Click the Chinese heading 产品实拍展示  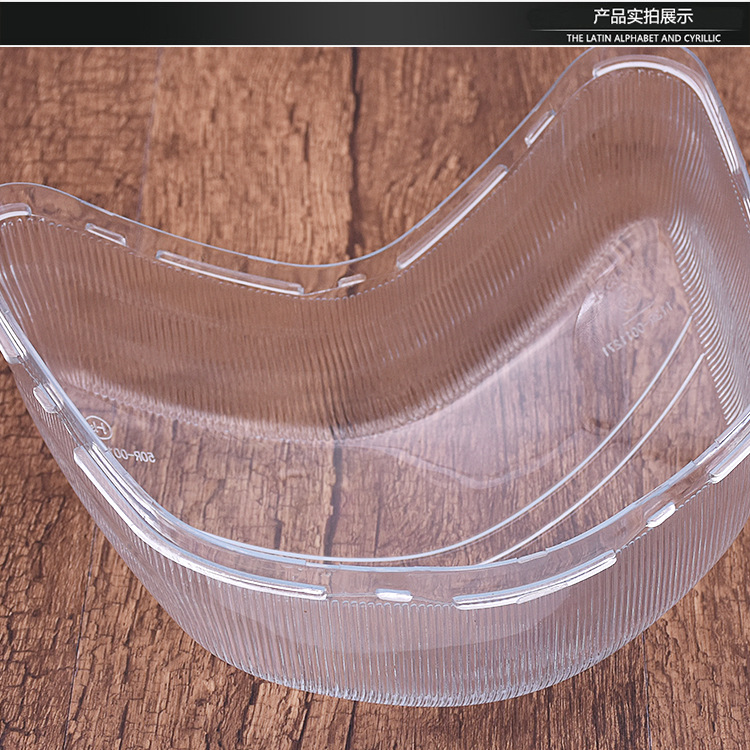tap(643, 17)
